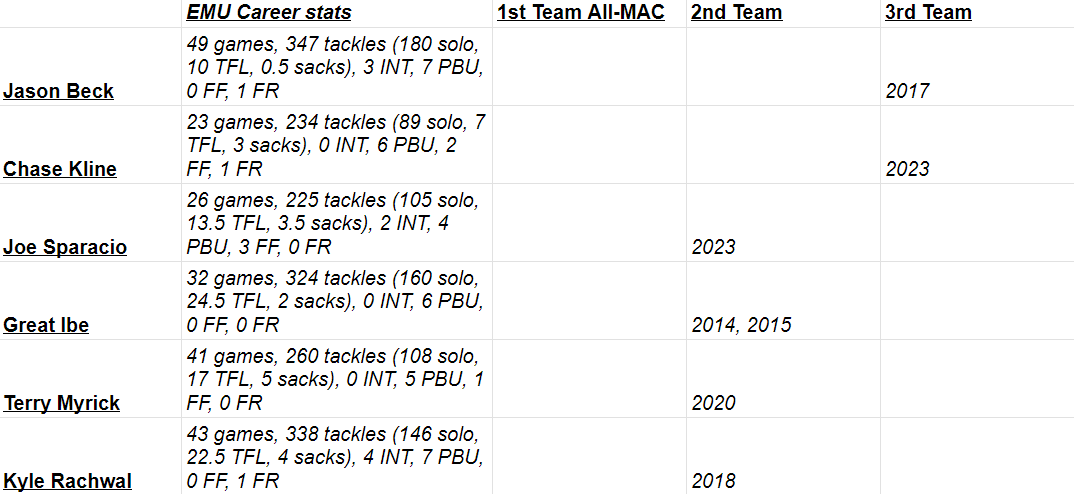The height and width of the screenshot is (494, 1074).
Task: Click the 2nd Team column header
Action: (x=736, y=13)
